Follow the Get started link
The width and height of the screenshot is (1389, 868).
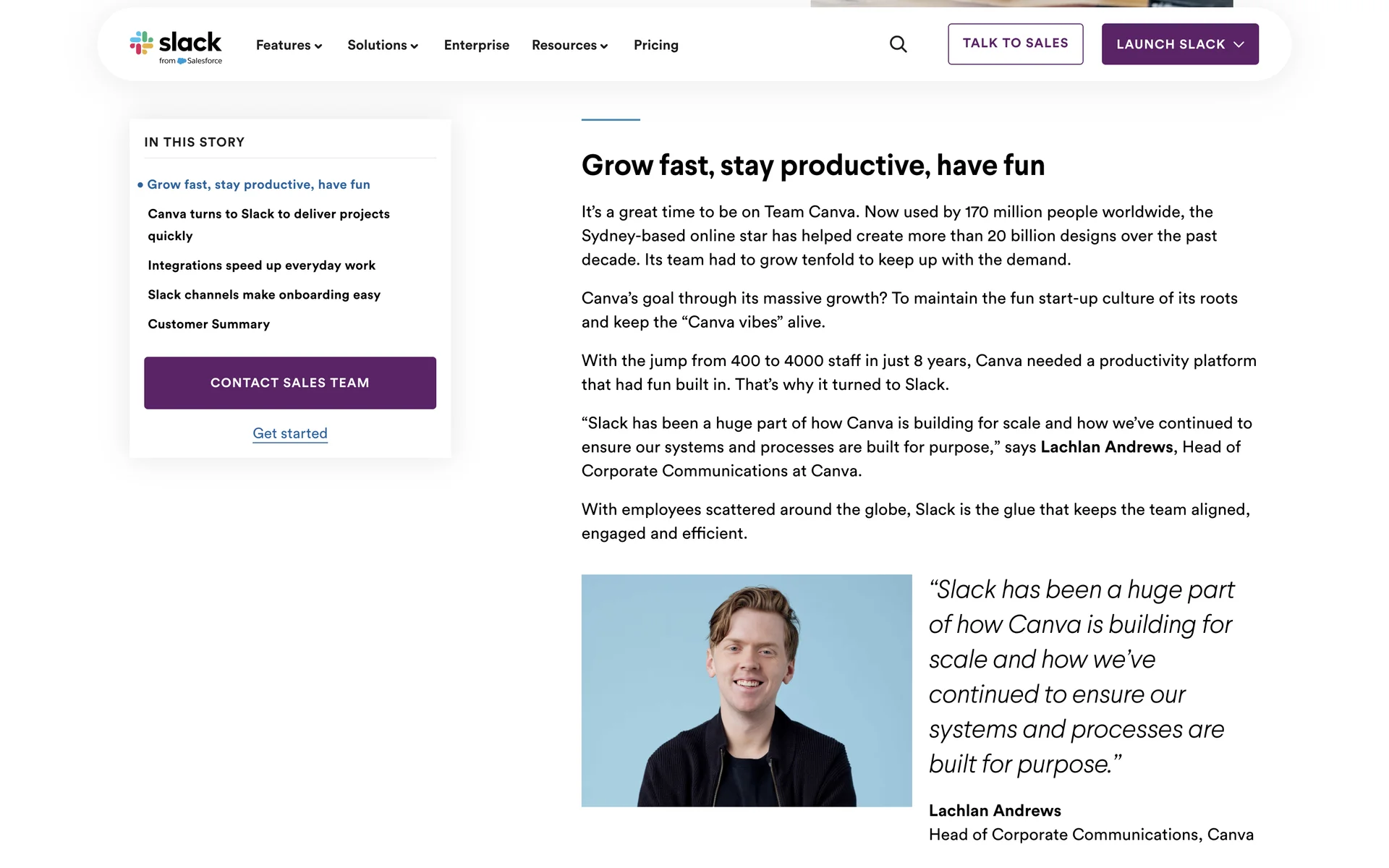click(x=289, y=433)
